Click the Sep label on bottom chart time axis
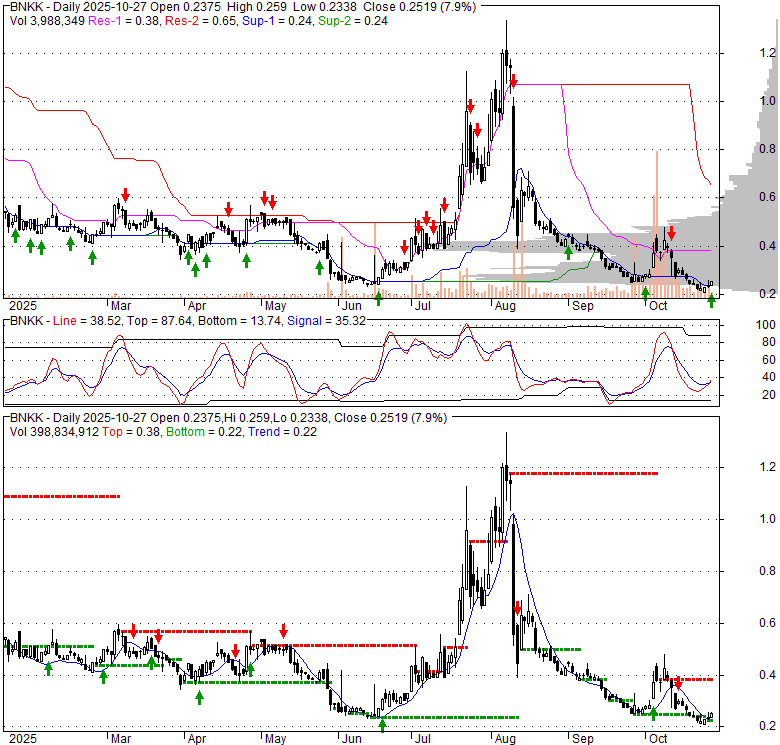This screenshot has width=780, height=745. (x=583, y=739)
